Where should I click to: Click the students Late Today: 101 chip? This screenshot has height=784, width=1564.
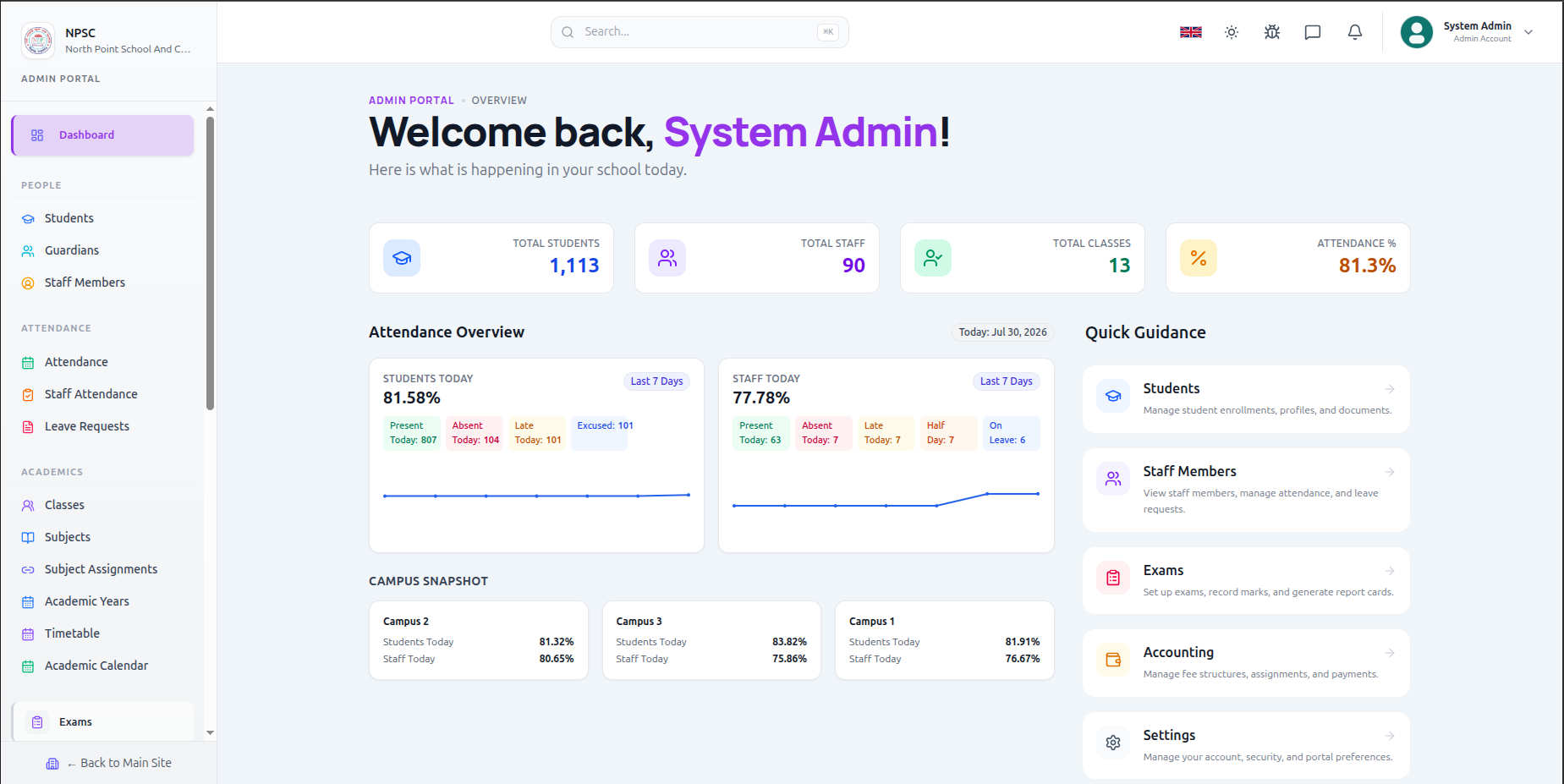[x=538, y=433]
